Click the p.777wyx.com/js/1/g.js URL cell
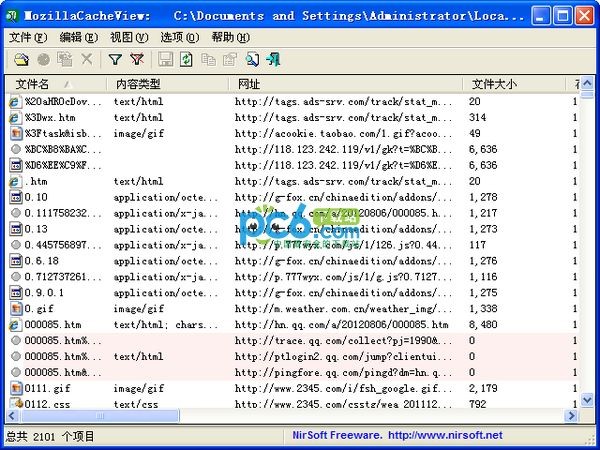 pos(343,277)
